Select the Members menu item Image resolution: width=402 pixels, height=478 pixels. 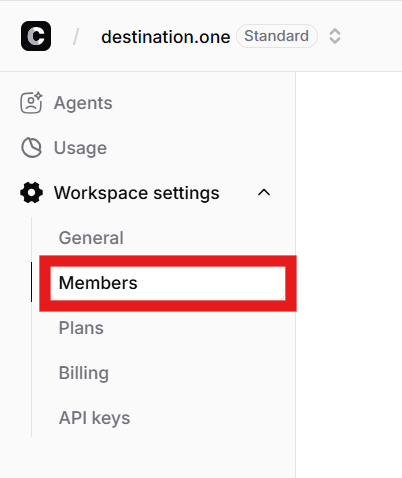click(168, 283)
